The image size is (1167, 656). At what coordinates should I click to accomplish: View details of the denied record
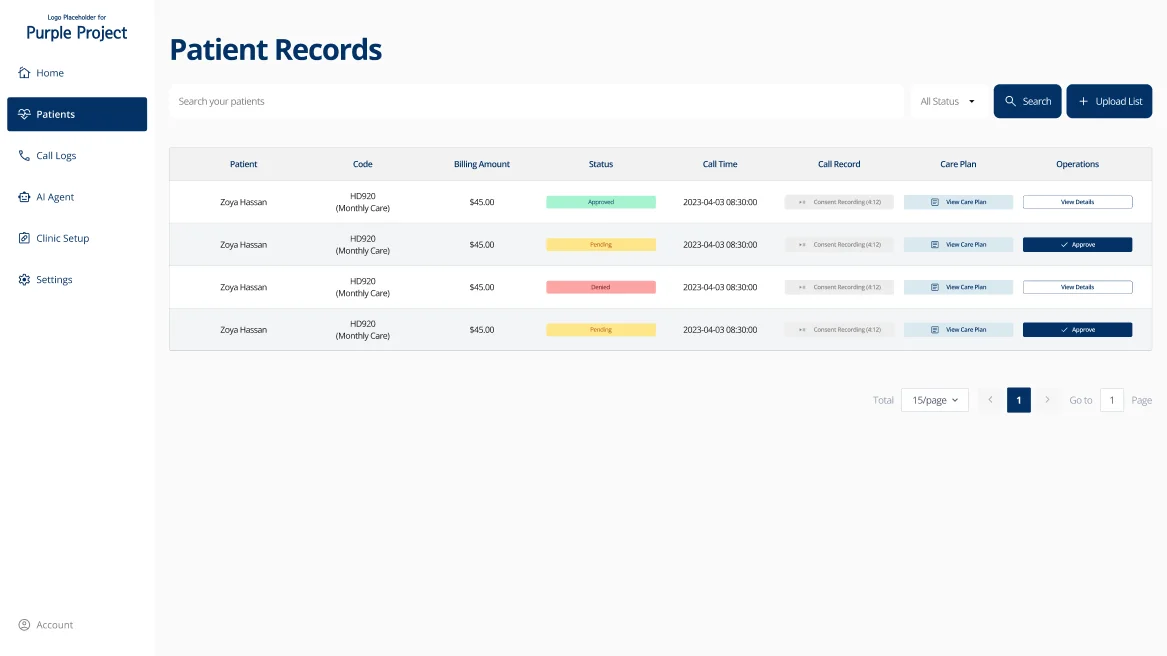[x=1077, y=287]
